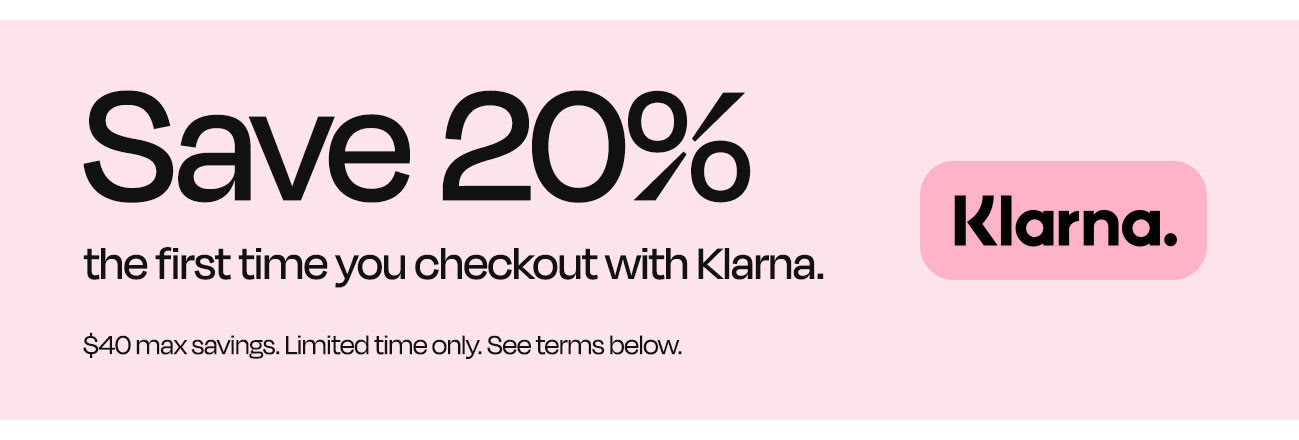Click the dot ending the Klarna logo
This screenshot has width=1299, height=440.
click(x=1169, y=238)
